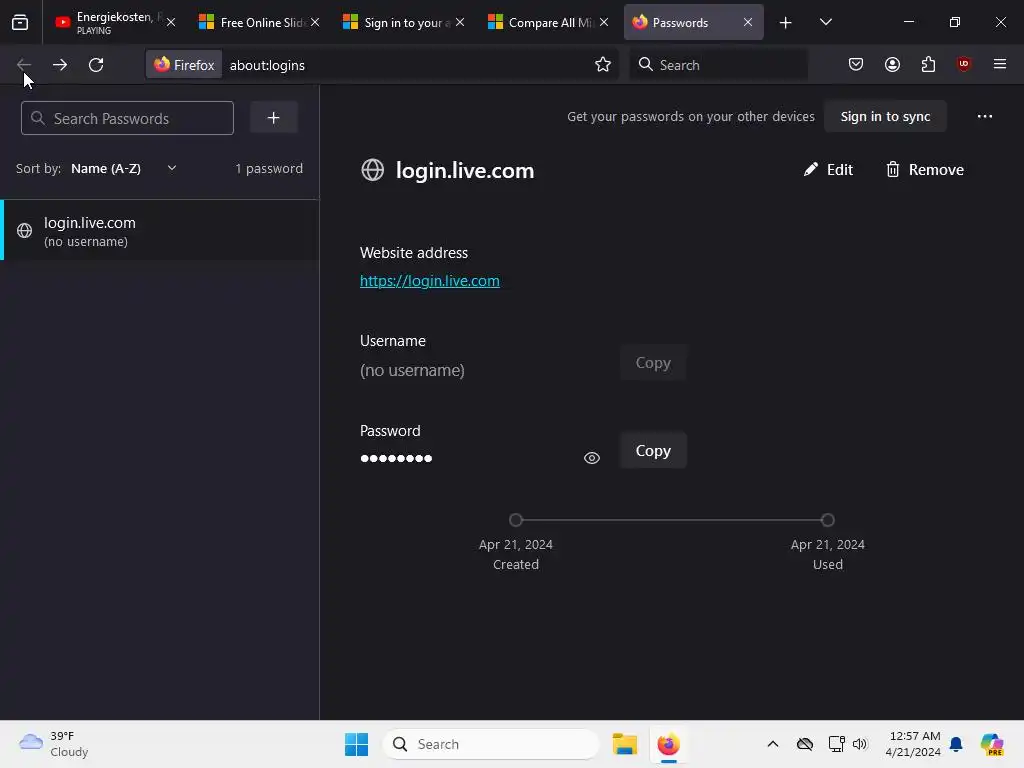Click the Windows taskbar Search box

click(491, 744)
